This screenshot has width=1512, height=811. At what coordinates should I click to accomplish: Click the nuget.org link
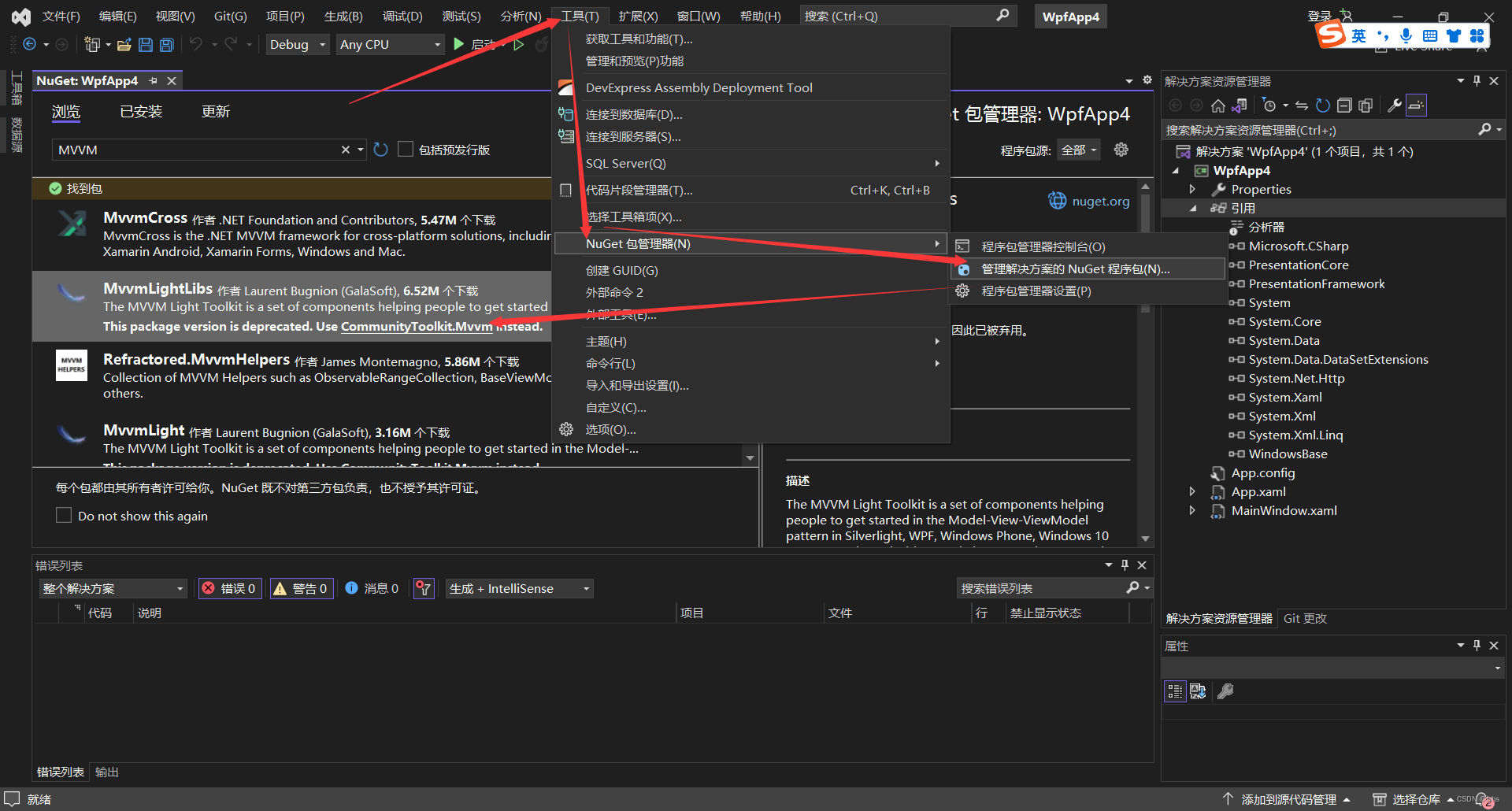(x=1101, y=201)
